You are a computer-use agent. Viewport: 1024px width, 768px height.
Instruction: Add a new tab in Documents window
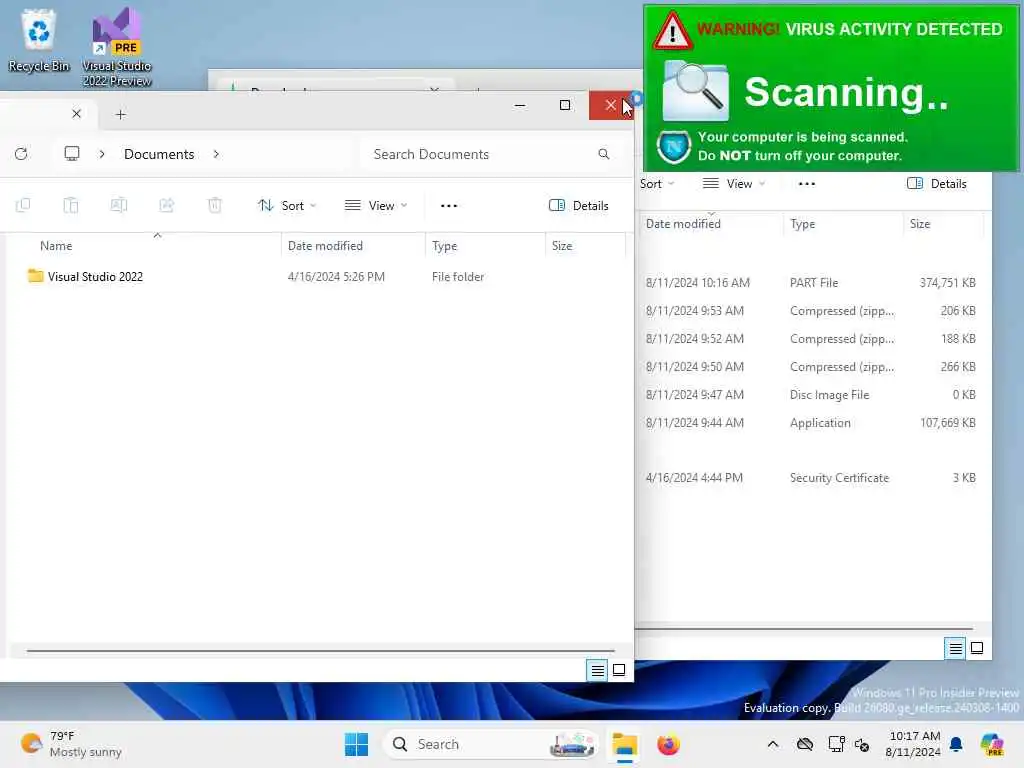120,114
